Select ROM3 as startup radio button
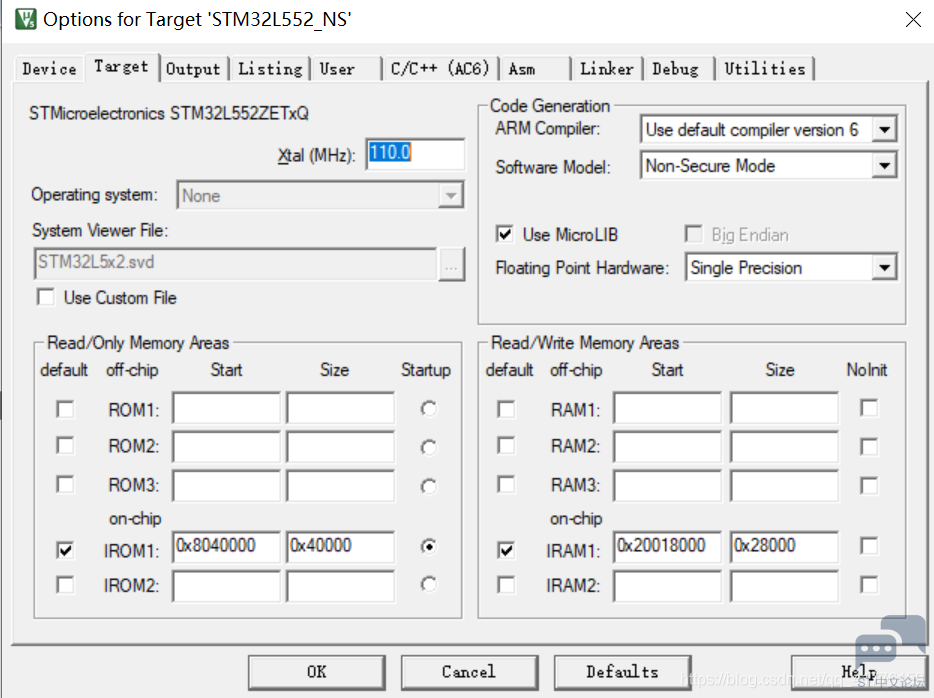This screenshot has width=934, height=698. tap(428, 487)
